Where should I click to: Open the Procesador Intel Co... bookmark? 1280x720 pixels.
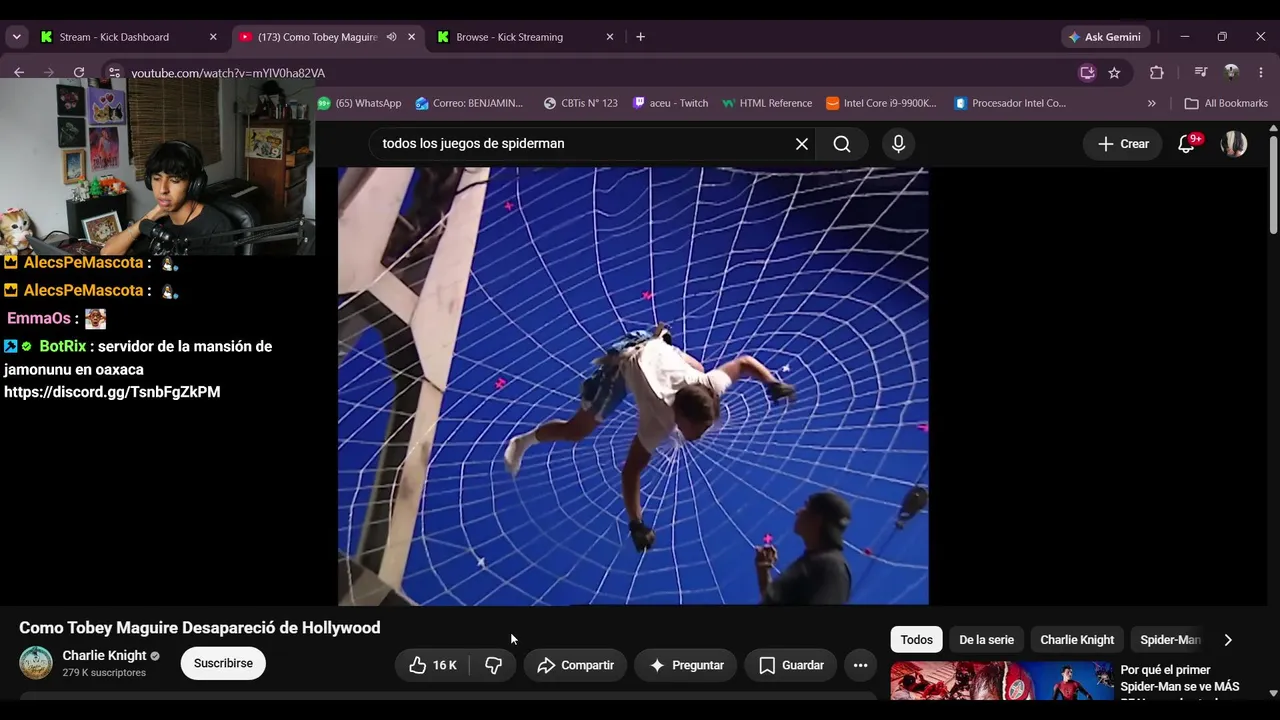tap(1011, 103)
